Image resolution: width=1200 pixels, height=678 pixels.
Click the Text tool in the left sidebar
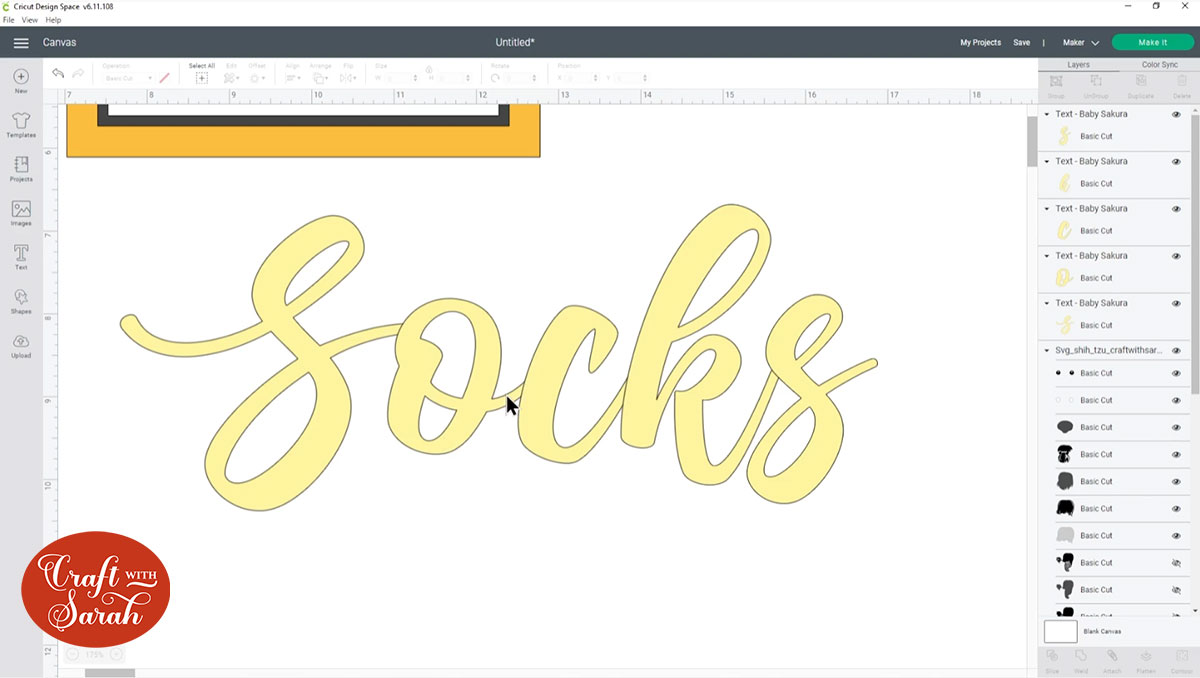coord(20,257)
